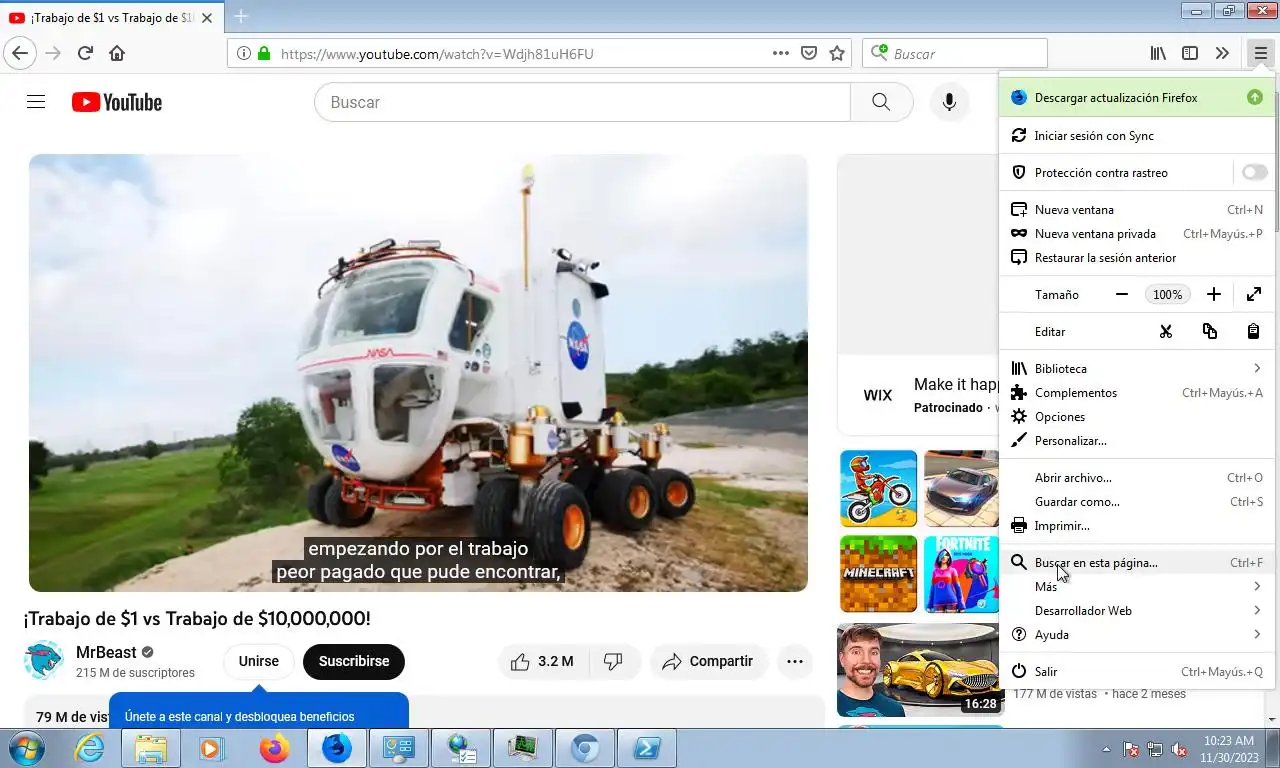Subscribe with the Suscribirse button
This screenshot has height=768, width=1280.
[354, 661]
